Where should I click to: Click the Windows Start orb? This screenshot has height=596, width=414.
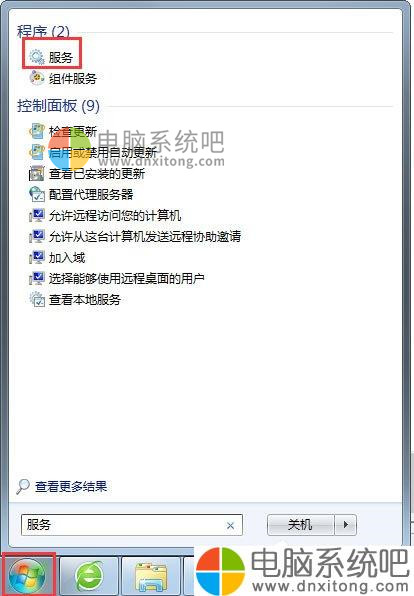[x=27, y=576]
